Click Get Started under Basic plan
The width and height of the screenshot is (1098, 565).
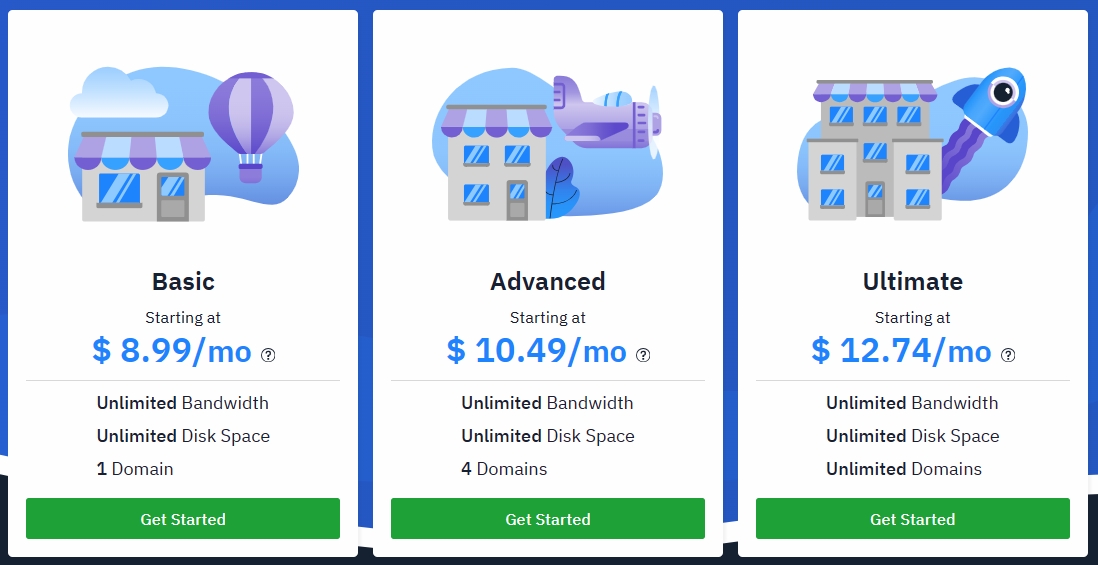coord(183,519)
